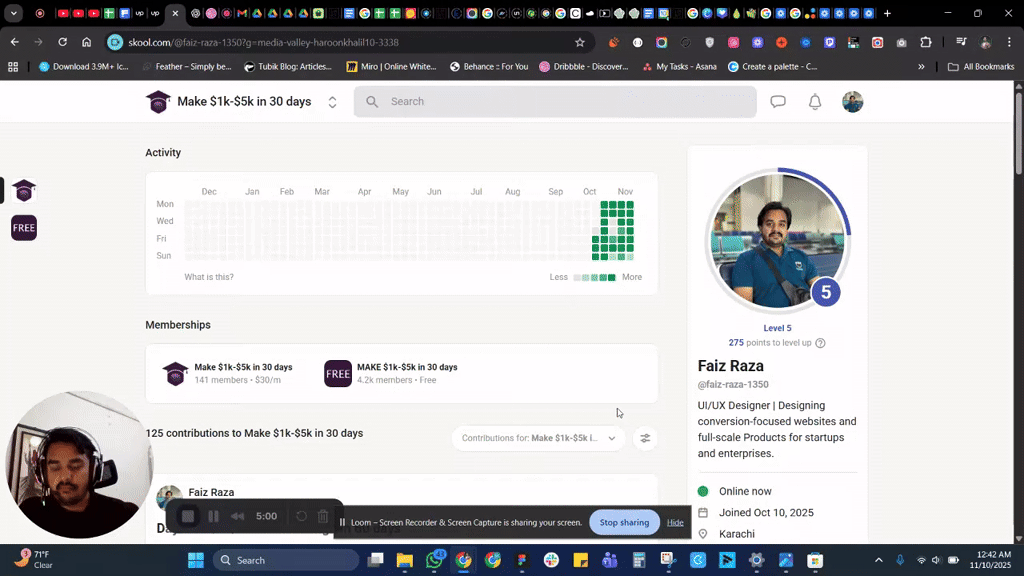This screenshot has height=576, width=1024.
Task: Click the Hide link on sharing bar
Action: pos(675,522)
